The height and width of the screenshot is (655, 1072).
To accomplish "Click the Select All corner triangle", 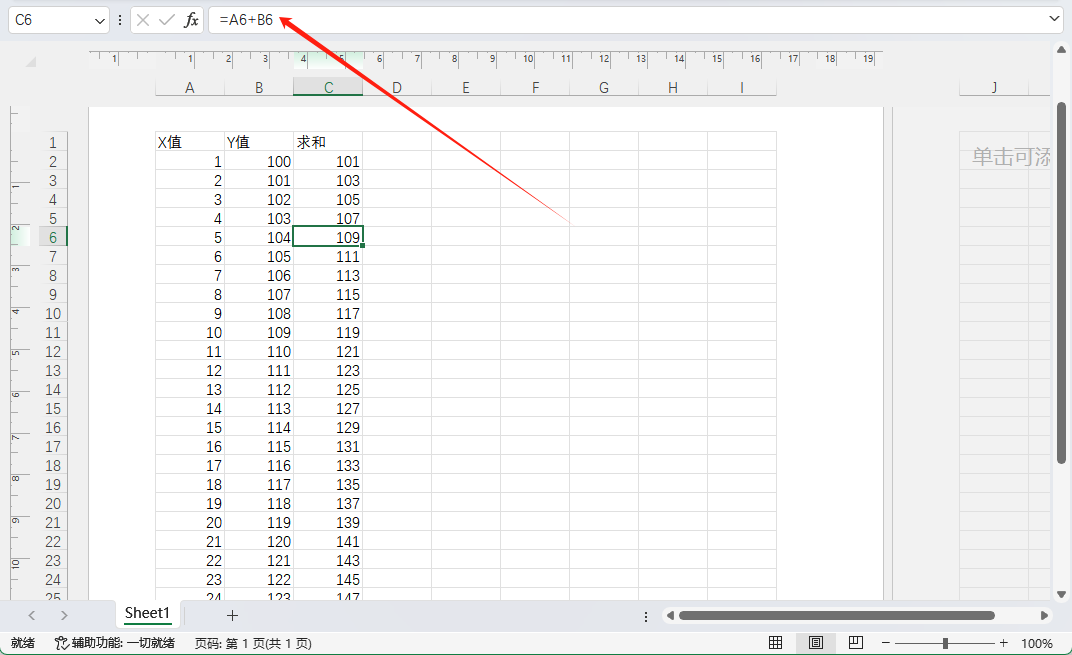I will pos(30,62).
